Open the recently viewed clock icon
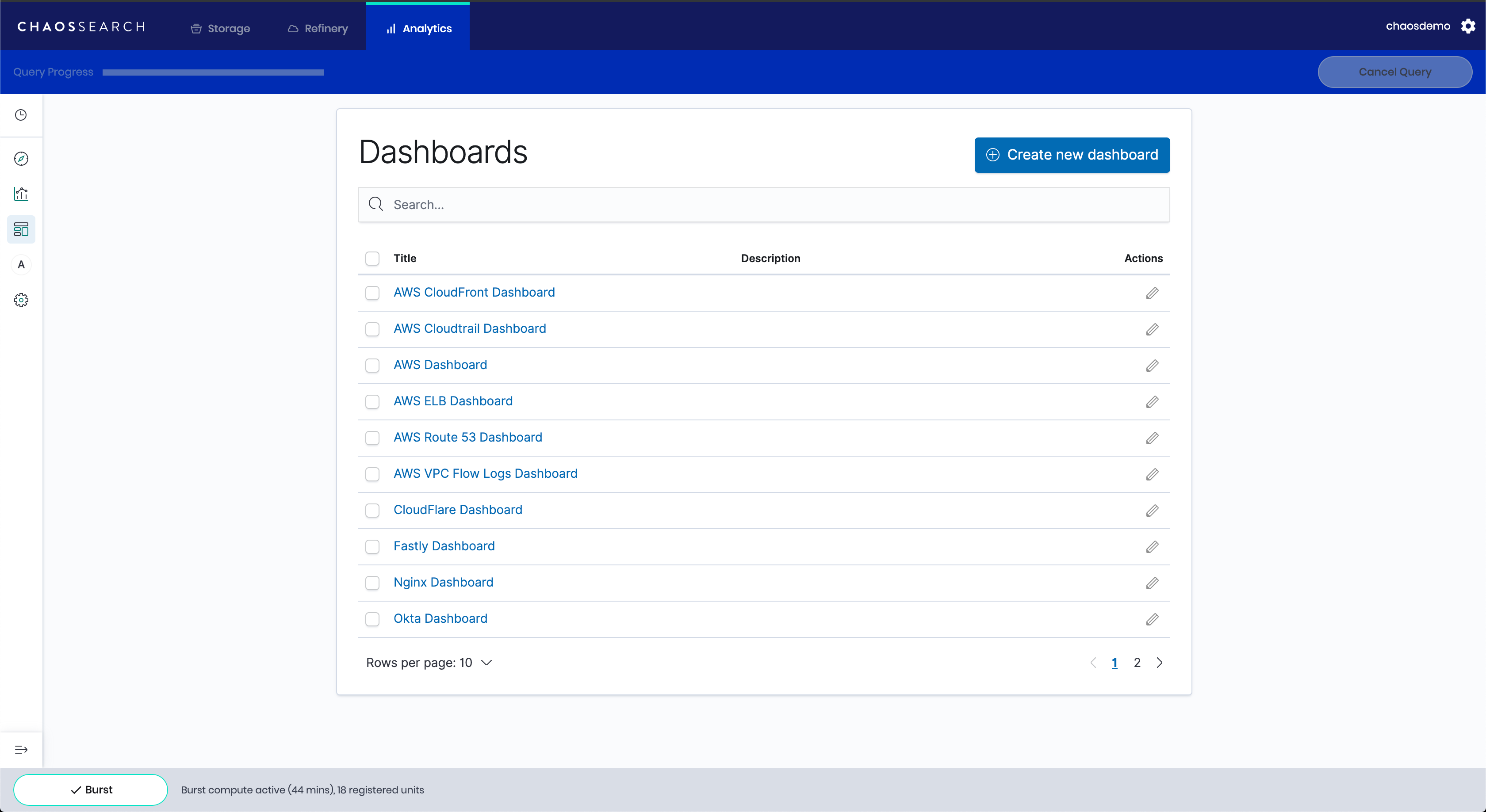 (21, 115)
